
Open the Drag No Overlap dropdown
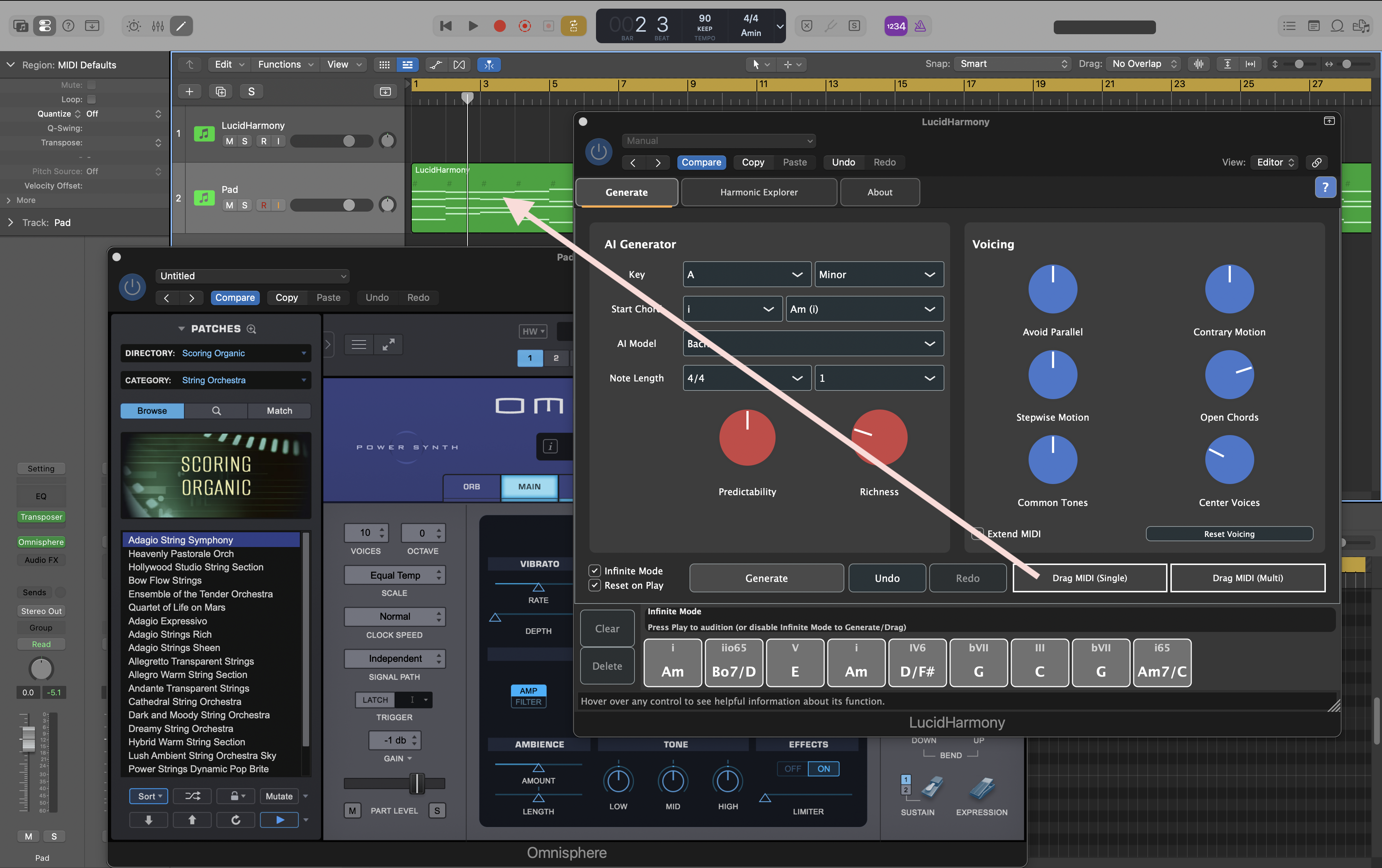coord(1143,64)
